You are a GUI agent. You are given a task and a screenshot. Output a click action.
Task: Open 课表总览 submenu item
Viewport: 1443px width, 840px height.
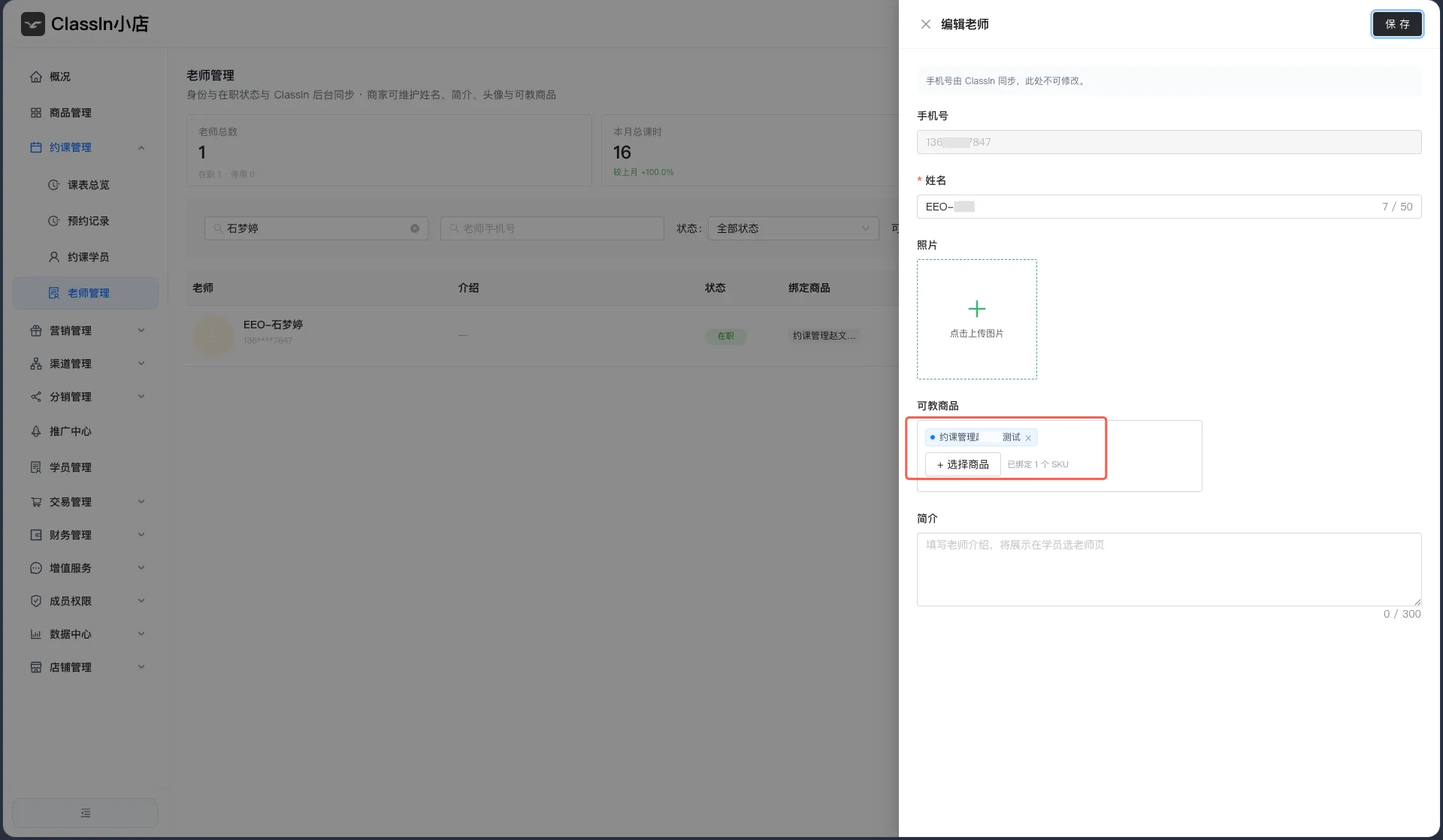point(85,185)
